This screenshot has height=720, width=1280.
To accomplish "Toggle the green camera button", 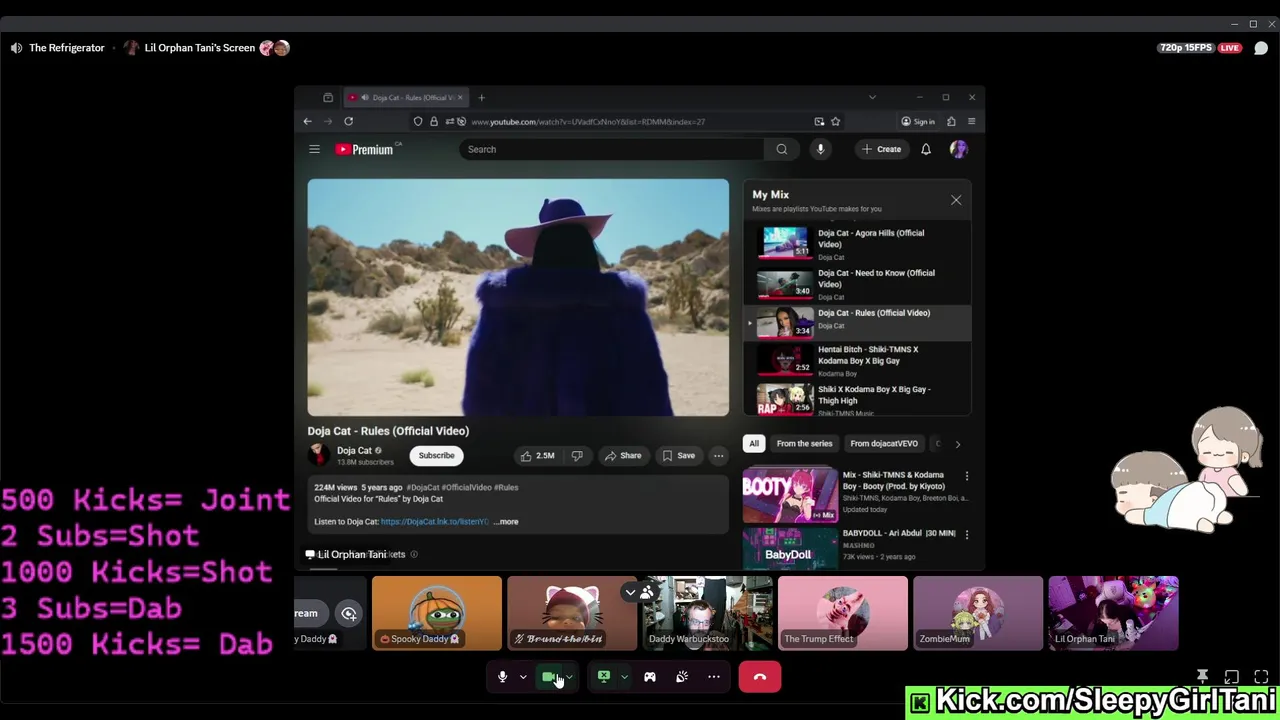I will [549, 677].
